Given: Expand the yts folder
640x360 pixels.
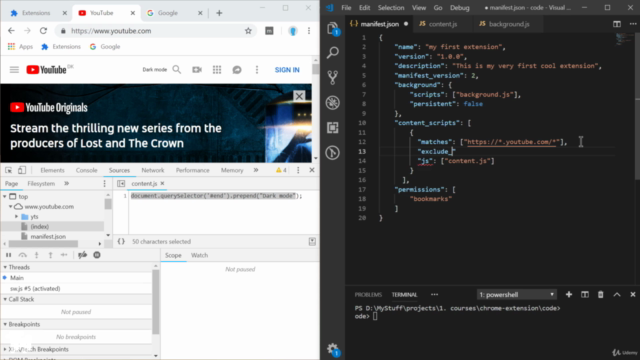Looking at the screenshot, I should (x=17, y=216).
